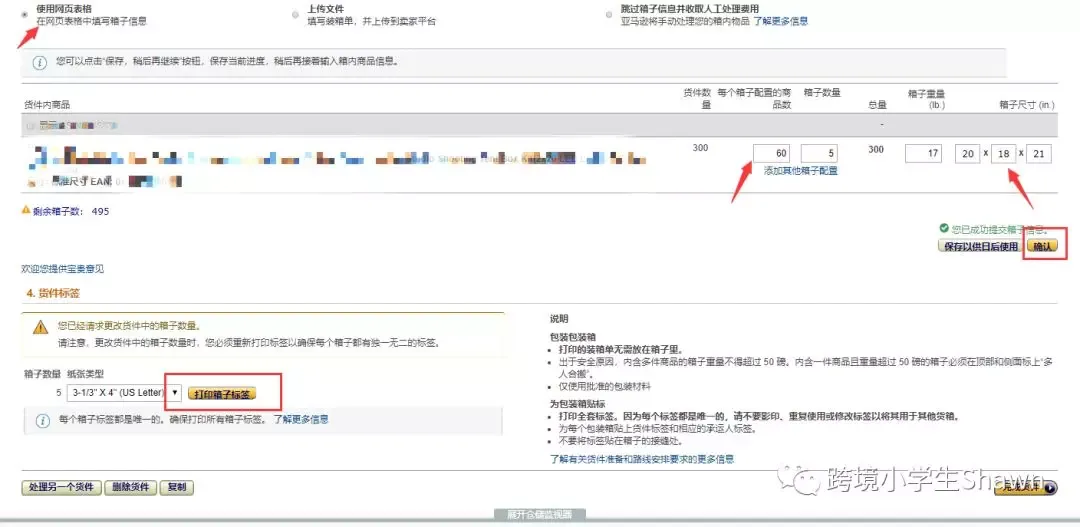Click 保存以供日后使用 button
This screenshot has height=527, width=1080.
point(979,246)
